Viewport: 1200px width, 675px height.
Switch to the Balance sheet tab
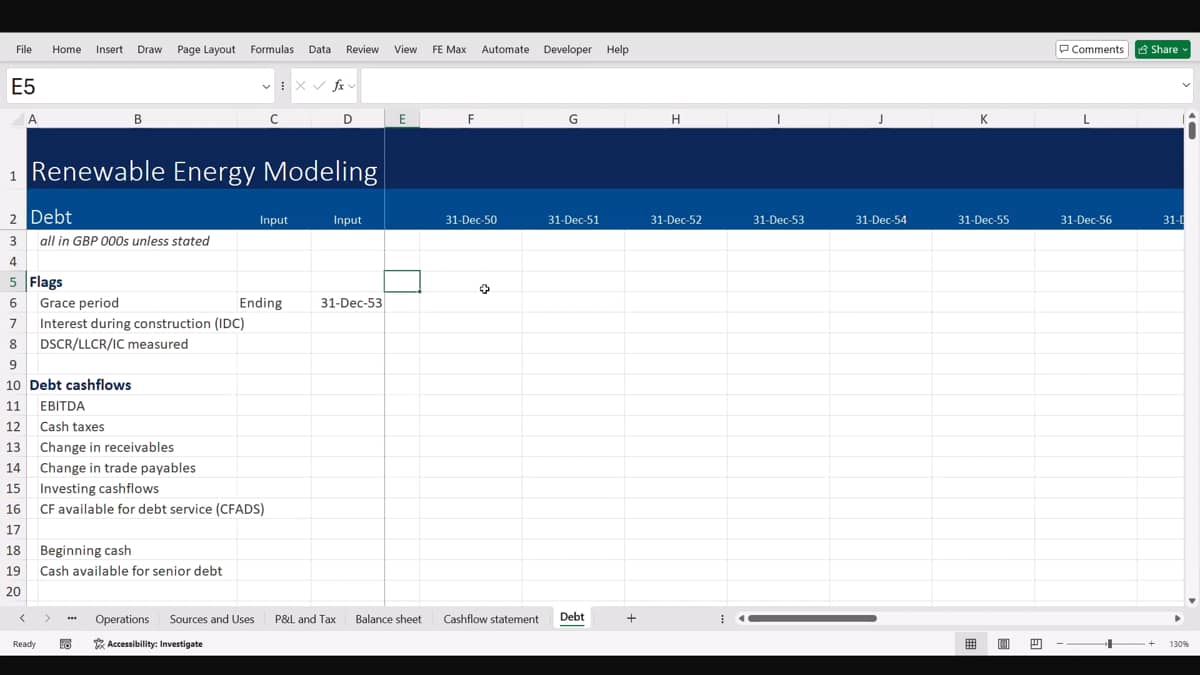tap(388, 619)
